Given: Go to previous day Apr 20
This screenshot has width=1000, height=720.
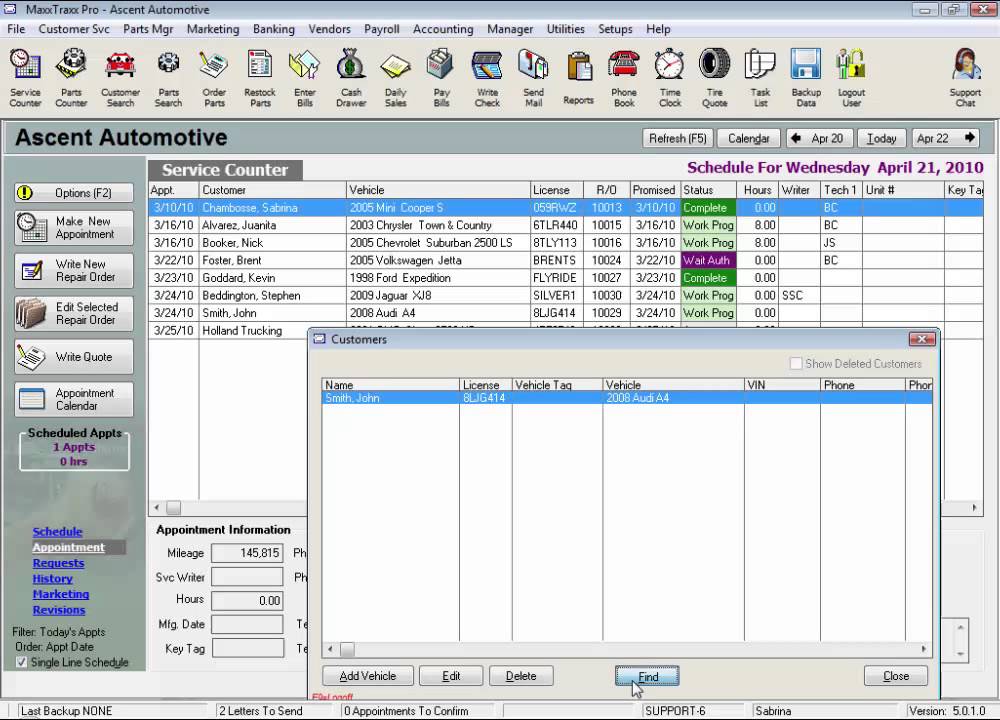Looking at the screenshot, I should [x=818, y=138].
